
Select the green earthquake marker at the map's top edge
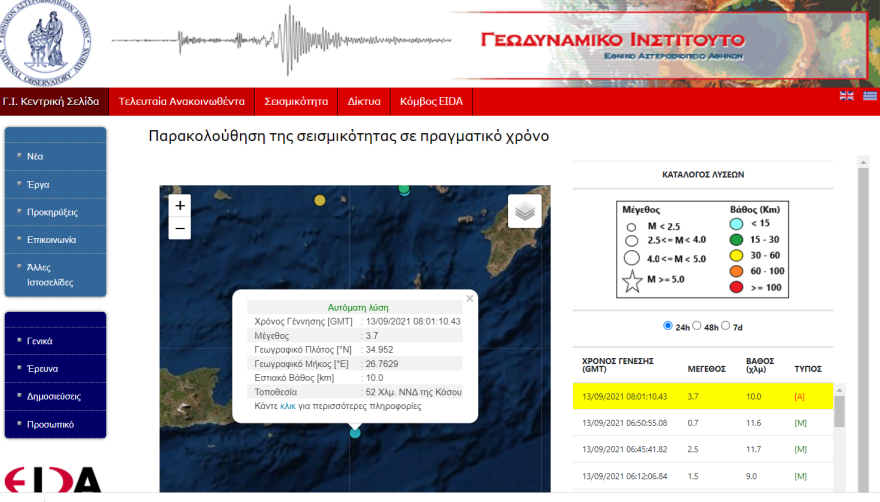click(x=404, y=190)
